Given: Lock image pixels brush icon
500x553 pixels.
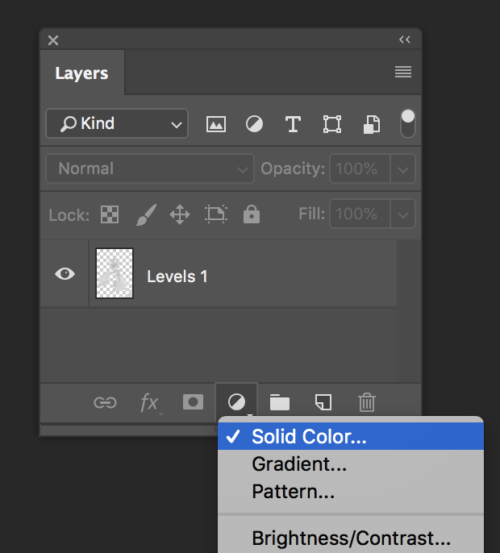Looking at the screenshot, I should coord(146,214).
